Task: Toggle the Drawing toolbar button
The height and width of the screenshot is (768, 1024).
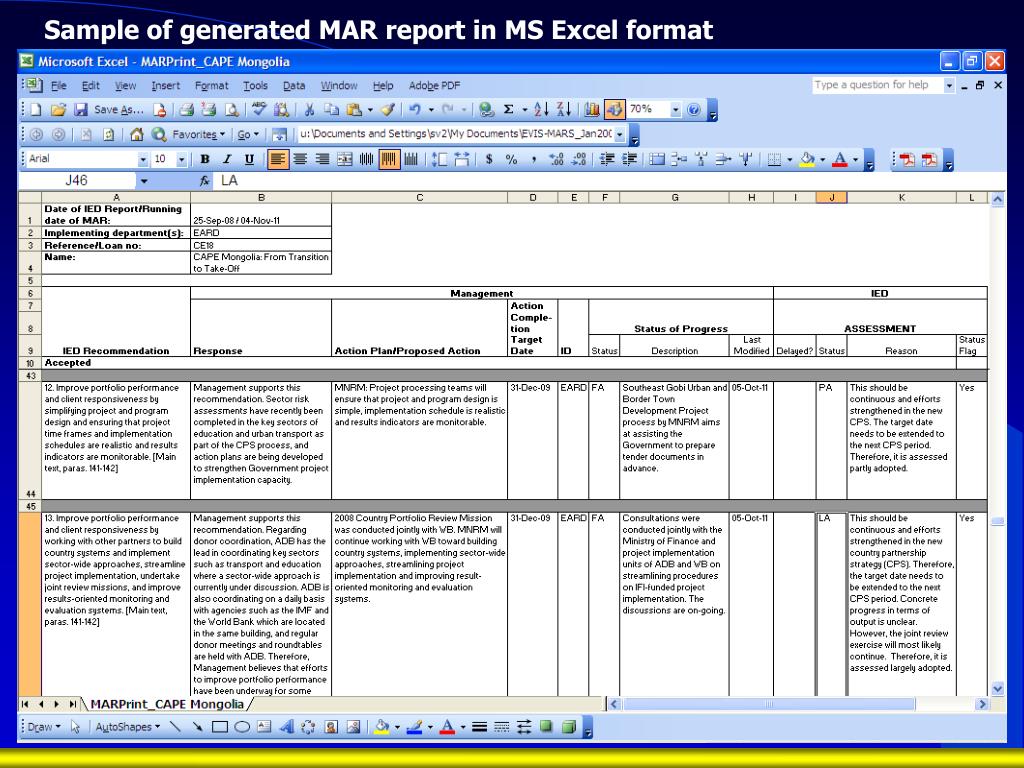Action: [x=614, y=110]
